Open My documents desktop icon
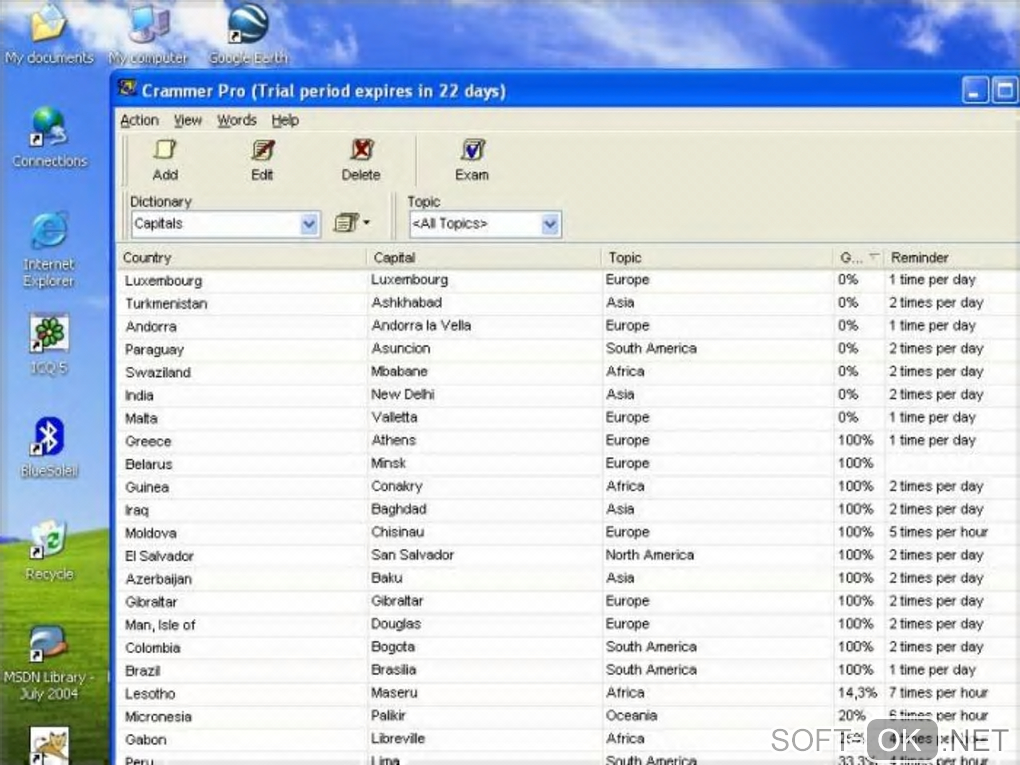This screenshot has height=765, width=1020. click(48, 33)
